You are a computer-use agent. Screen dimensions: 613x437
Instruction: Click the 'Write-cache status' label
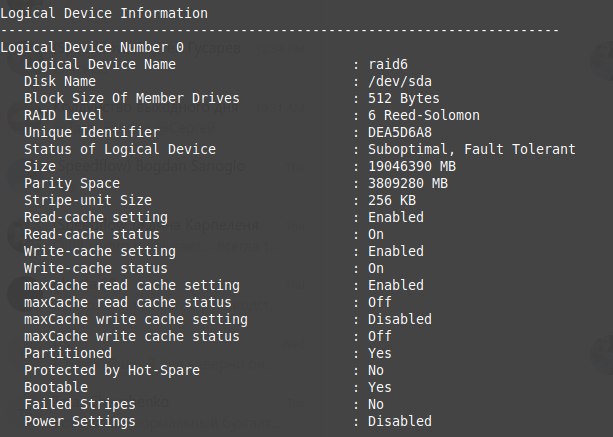tap(96, 269)
